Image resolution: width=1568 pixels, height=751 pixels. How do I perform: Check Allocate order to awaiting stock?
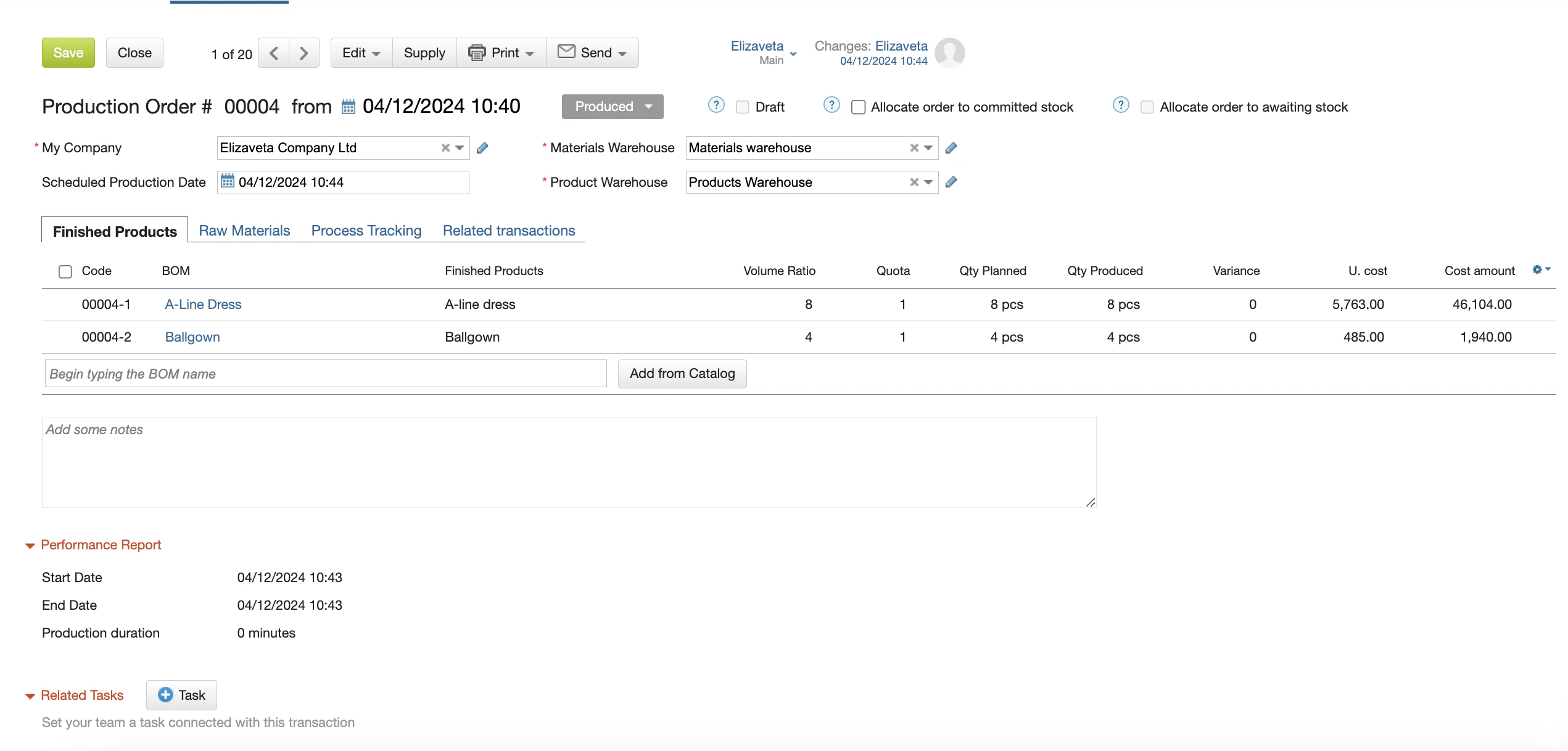click(x=1146, y=107)
